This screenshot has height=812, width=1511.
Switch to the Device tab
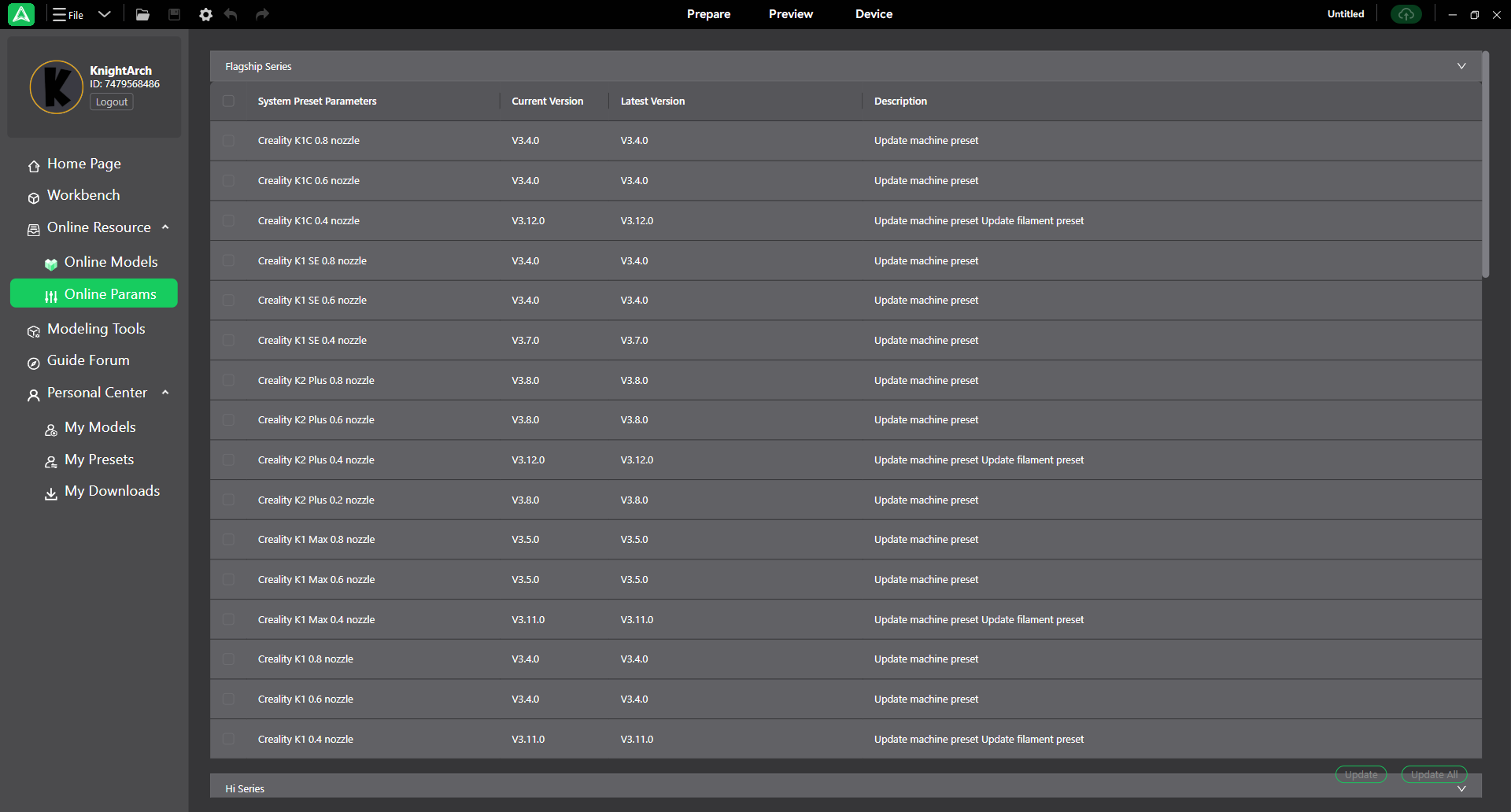click(874, 14)
